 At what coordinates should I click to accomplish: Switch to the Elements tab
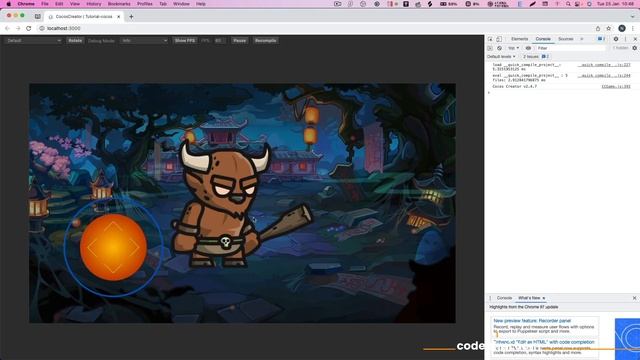520,39
